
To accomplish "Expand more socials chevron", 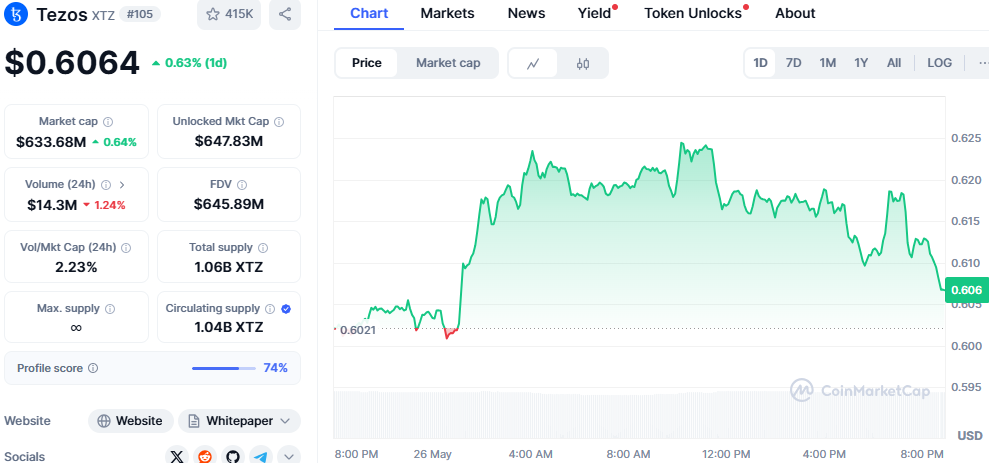I will pos(289,456).
